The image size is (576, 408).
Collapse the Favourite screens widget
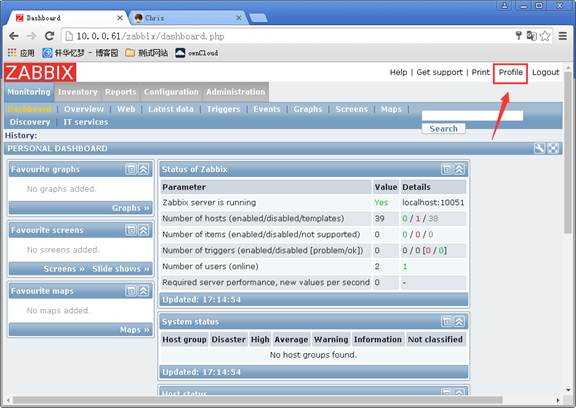coord(143,230)
